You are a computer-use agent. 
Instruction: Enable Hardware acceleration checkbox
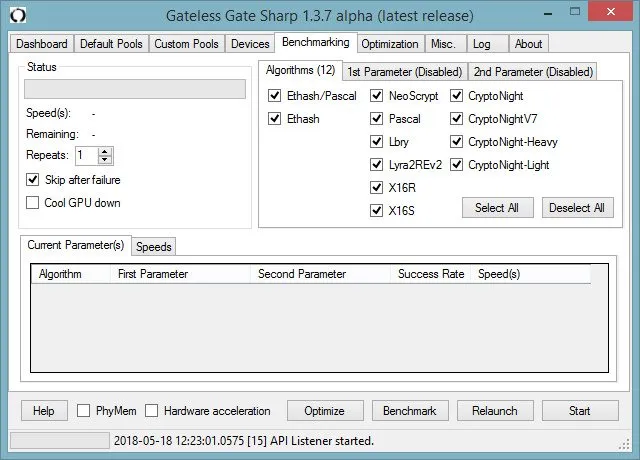pyautogui.click(x=151, y=411)
